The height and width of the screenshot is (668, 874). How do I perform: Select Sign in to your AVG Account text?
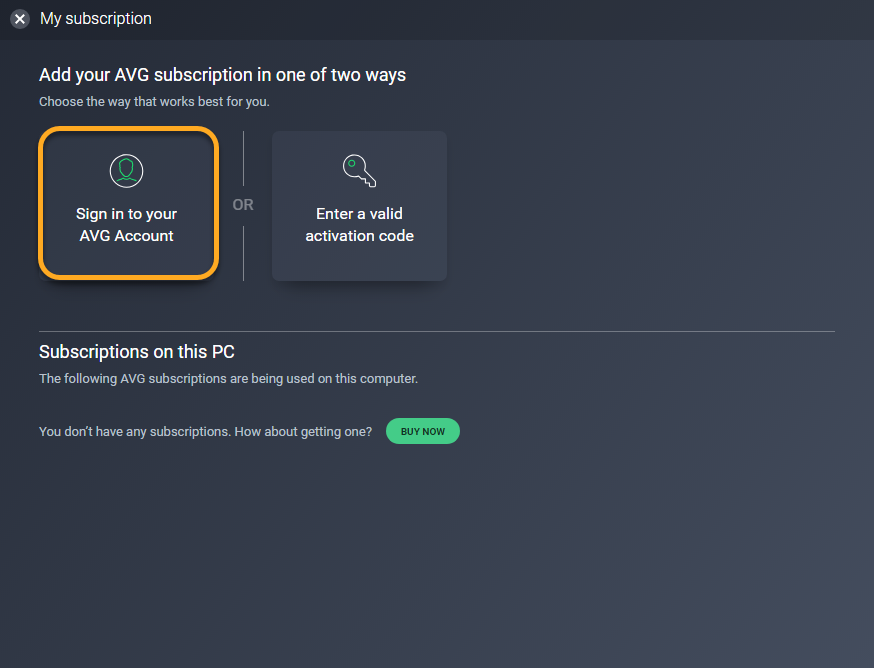(127, 225)
